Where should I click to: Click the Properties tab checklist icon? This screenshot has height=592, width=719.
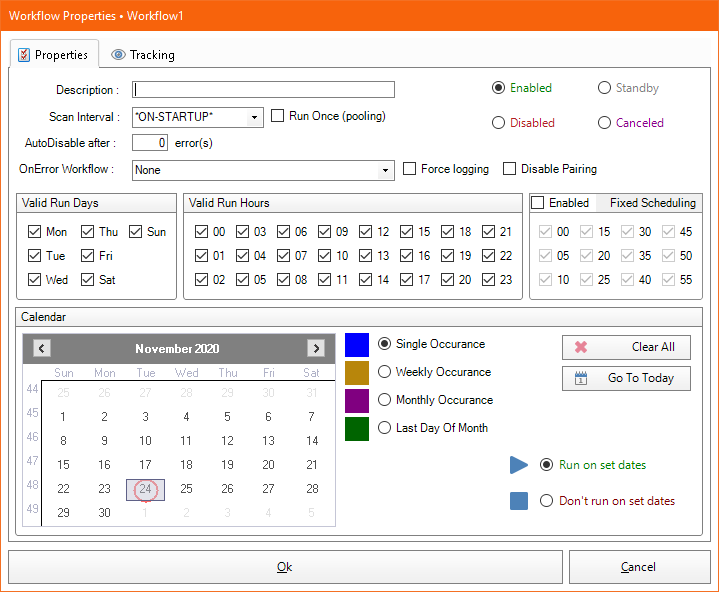click(24, 55)
